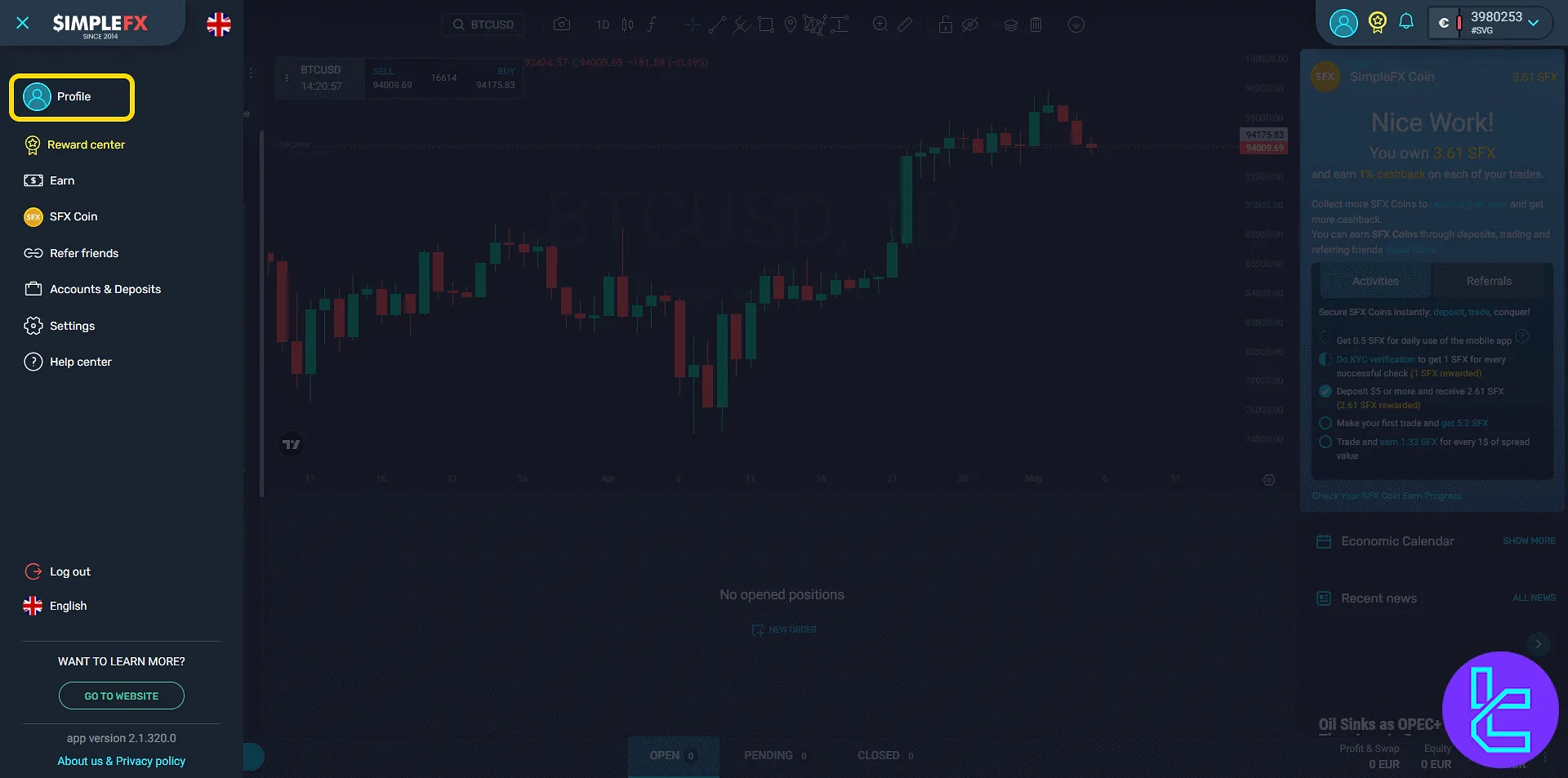
Task: Open Profile from the side menu
Action: 72,97
